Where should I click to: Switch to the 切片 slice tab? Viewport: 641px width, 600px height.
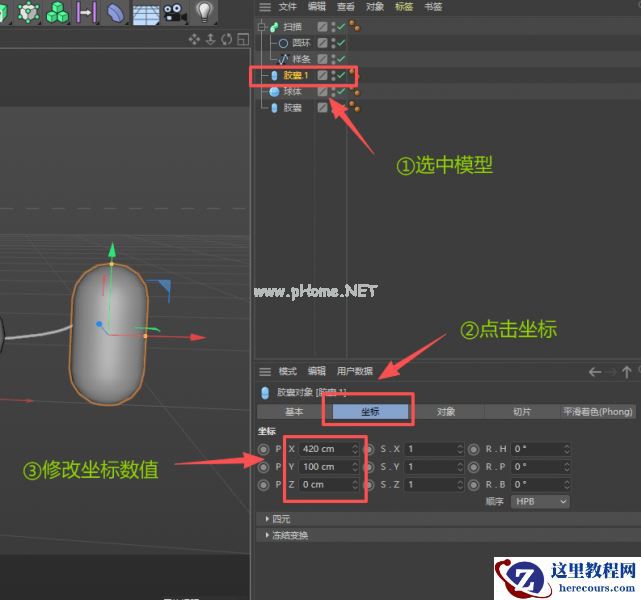click(x=522, y=412)
